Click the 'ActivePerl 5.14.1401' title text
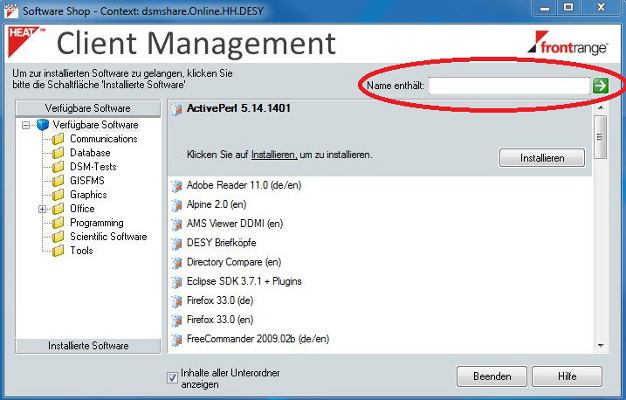This screenshot has height=400, width=626. [x=239, y=108]
